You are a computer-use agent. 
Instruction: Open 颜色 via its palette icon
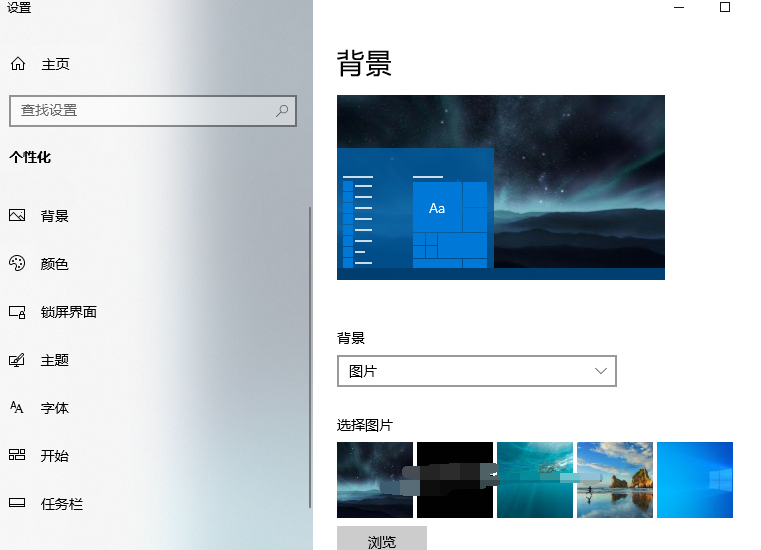[x=17, y=264]
